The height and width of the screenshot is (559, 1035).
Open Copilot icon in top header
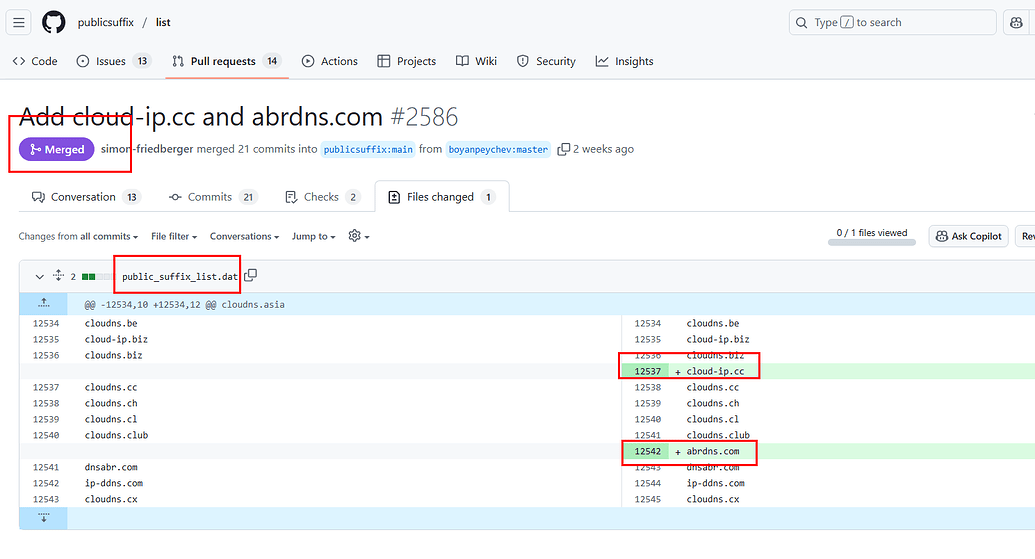pos(1017,22)
